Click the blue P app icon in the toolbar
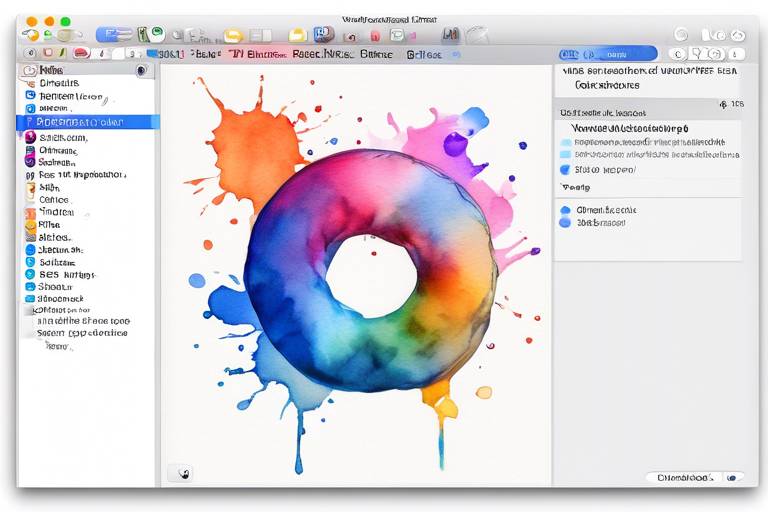 (324, 34)
